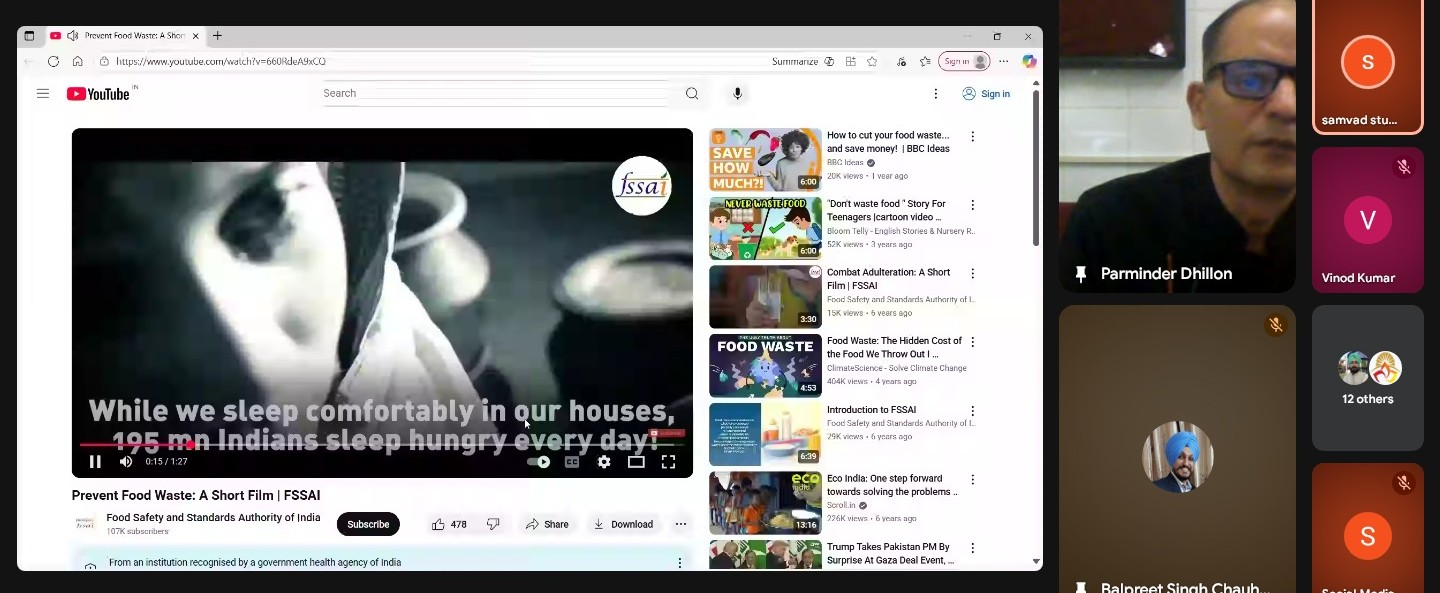The width and height of the screenshot is (1440, 593).
Task: Open more actions next to Download
Action: pos(681,524)
